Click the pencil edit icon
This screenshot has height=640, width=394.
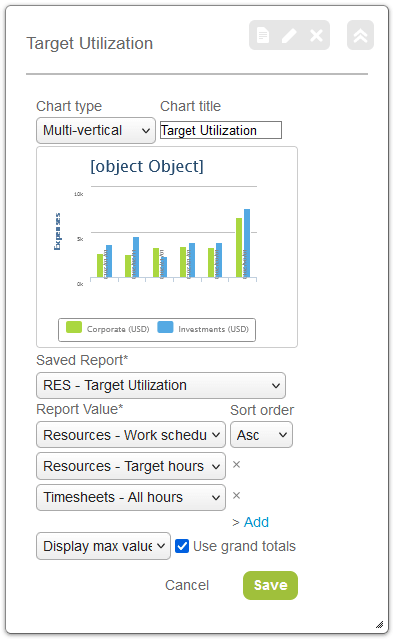click(289, 36)
